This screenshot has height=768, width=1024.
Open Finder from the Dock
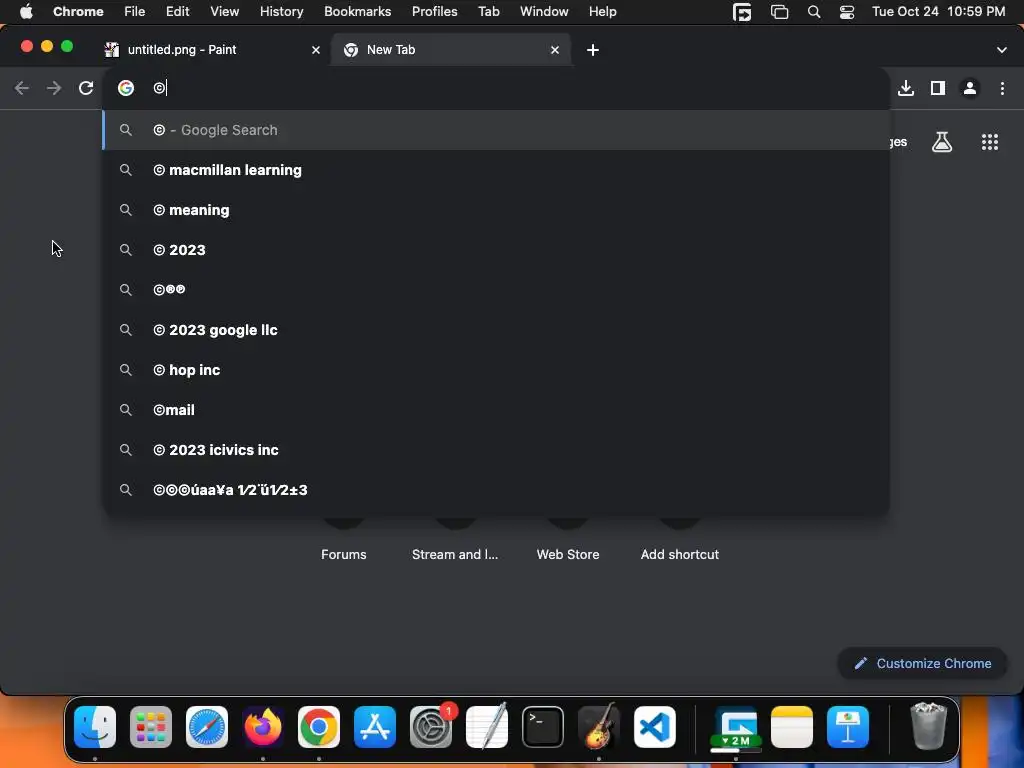pyautogui.click(x=95, y=727)
